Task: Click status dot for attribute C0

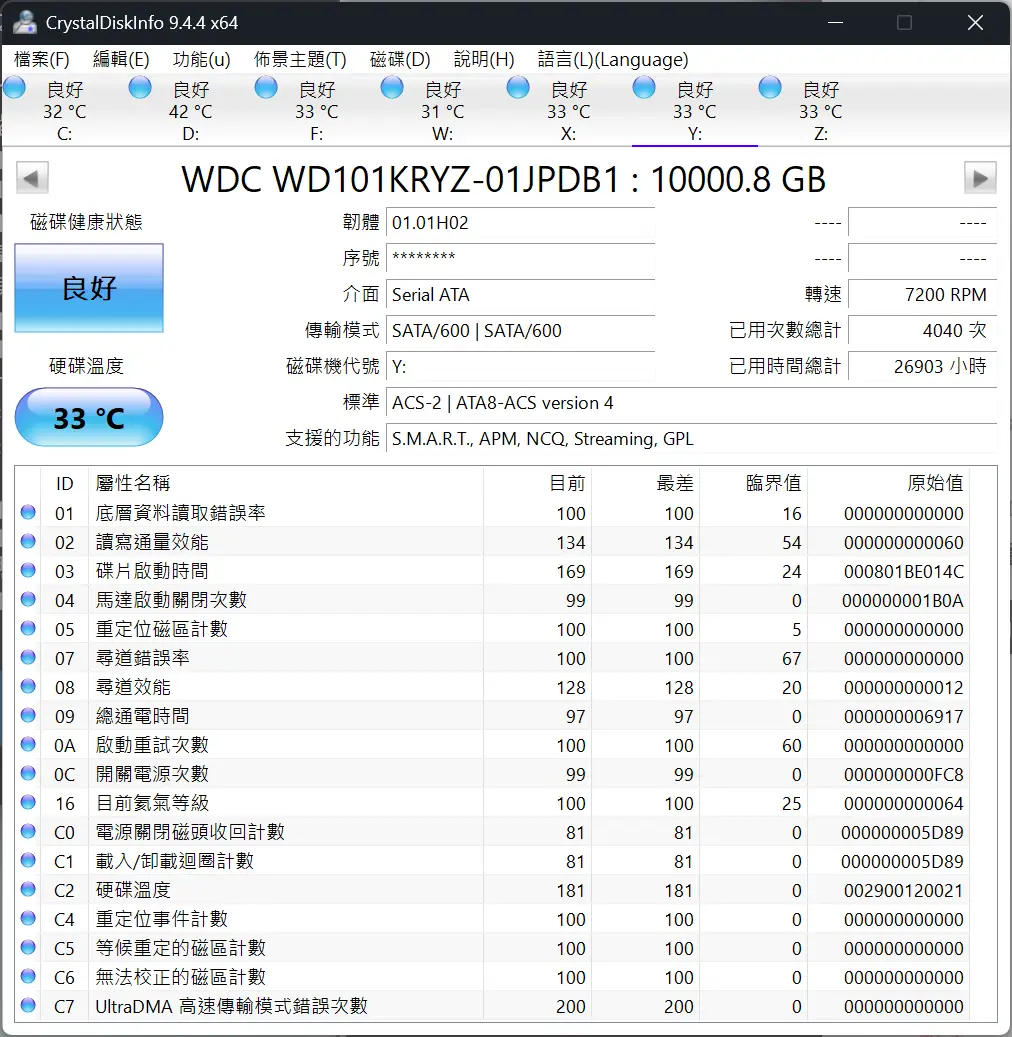Action: 28,831
